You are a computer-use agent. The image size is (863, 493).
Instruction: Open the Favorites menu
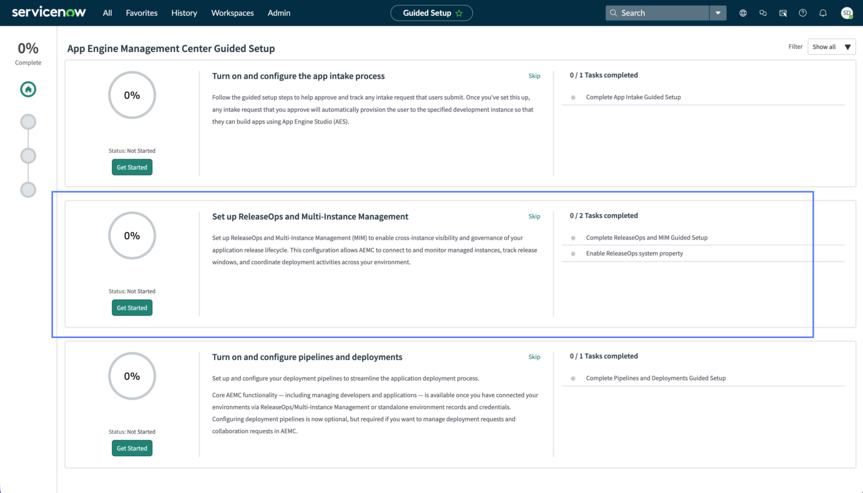point(141,13)
